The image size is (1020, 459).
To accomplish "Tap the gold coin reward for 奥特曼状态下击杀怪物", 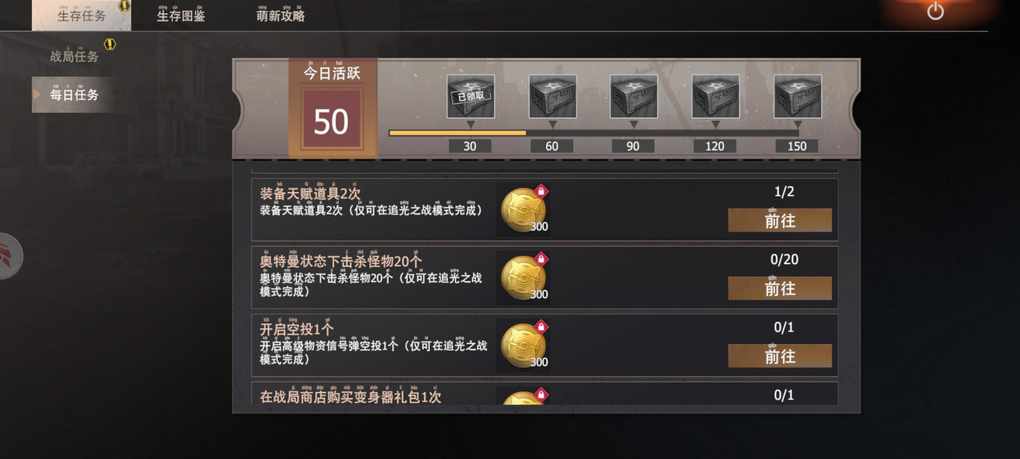I will [525, 277].
